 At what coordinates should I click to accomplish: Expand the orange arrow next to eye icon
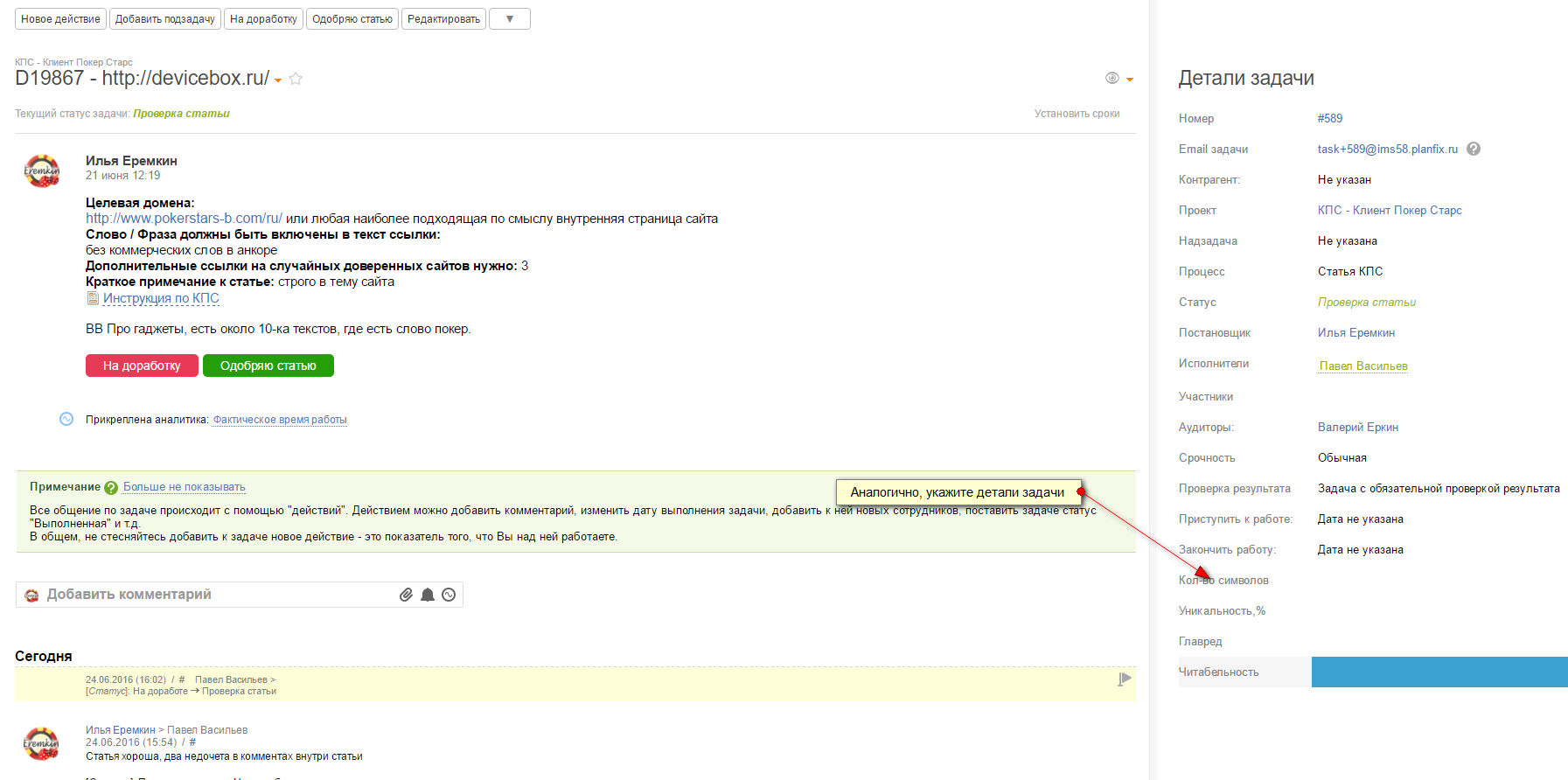pos(1130,80)
